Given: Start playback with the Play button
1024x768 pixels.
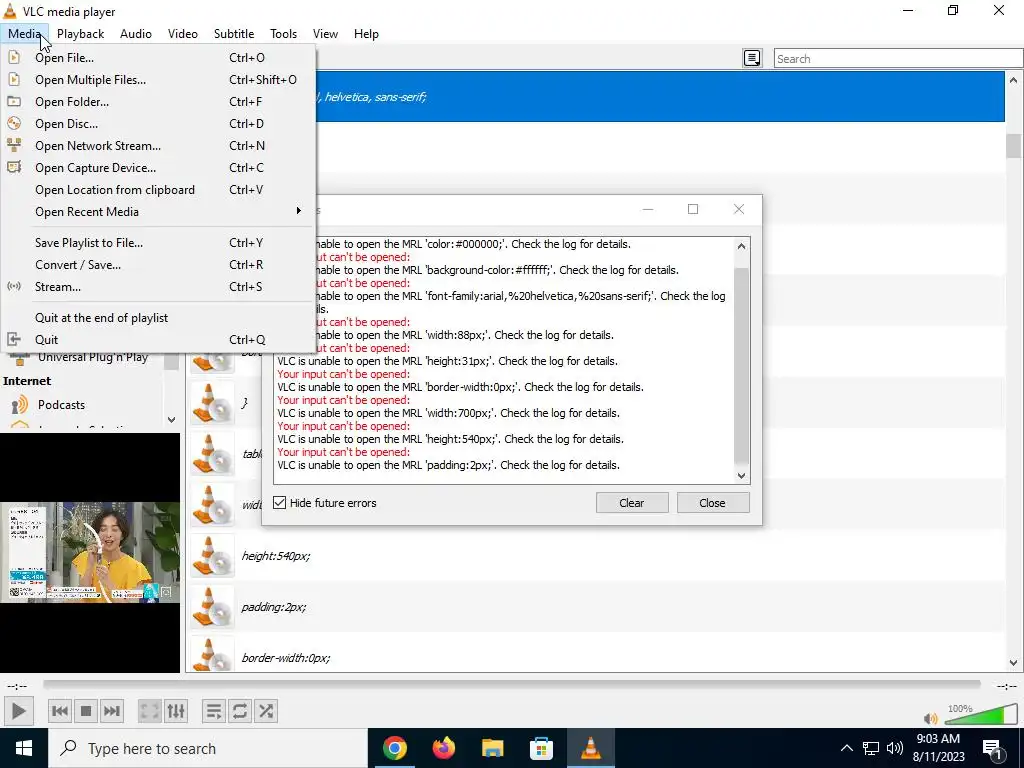Looking at the screenshot, I should tap(18, 711).
